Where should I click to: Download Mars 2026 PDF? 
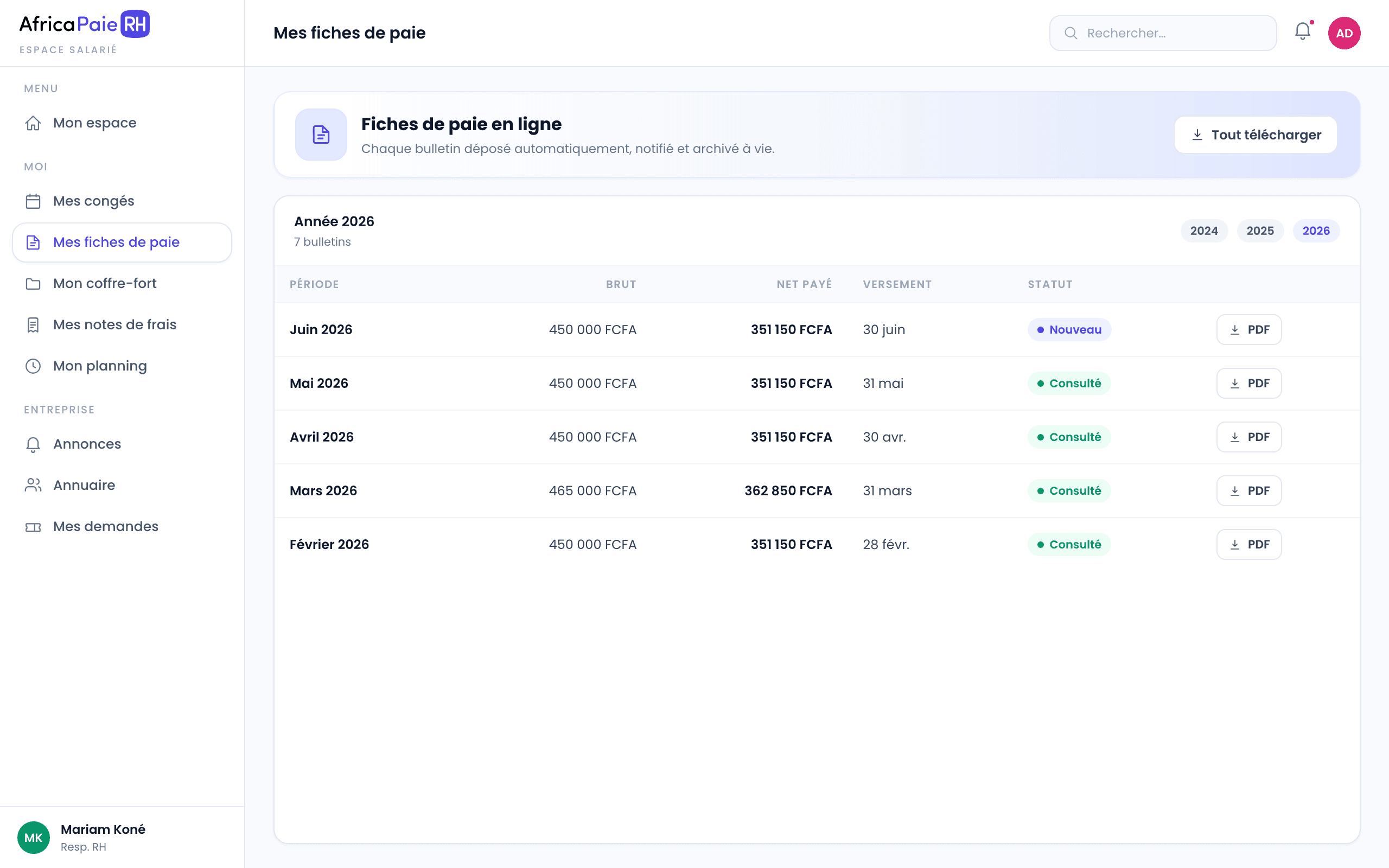pos(1249,491)
